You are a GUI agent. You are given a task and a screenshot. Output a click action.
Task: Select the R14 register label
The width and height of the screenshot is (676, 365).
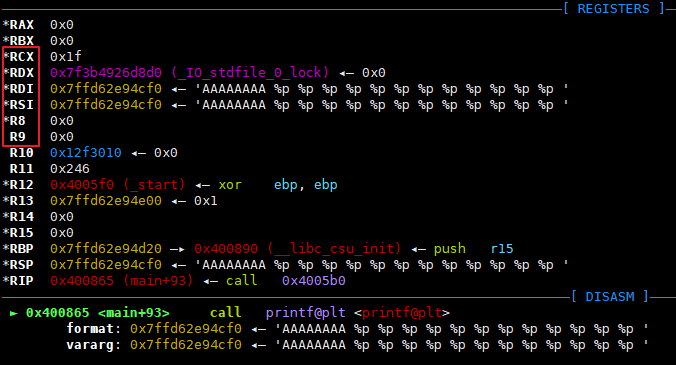[22, 217]
